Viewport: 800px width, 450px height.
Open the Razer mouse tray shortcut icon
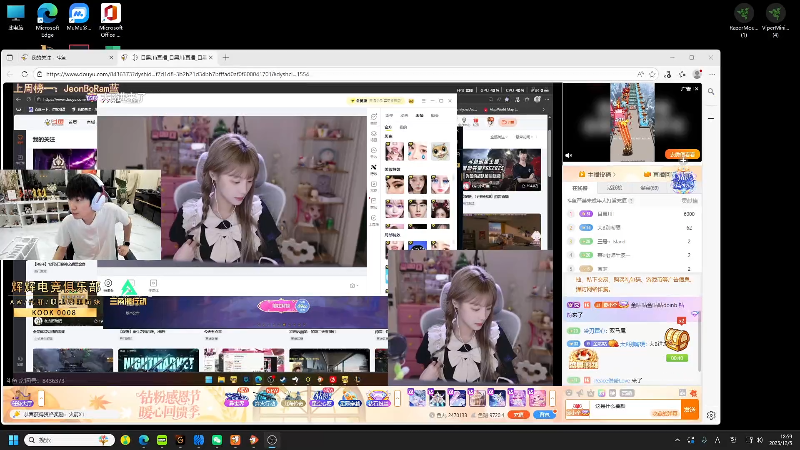[743, 20]
